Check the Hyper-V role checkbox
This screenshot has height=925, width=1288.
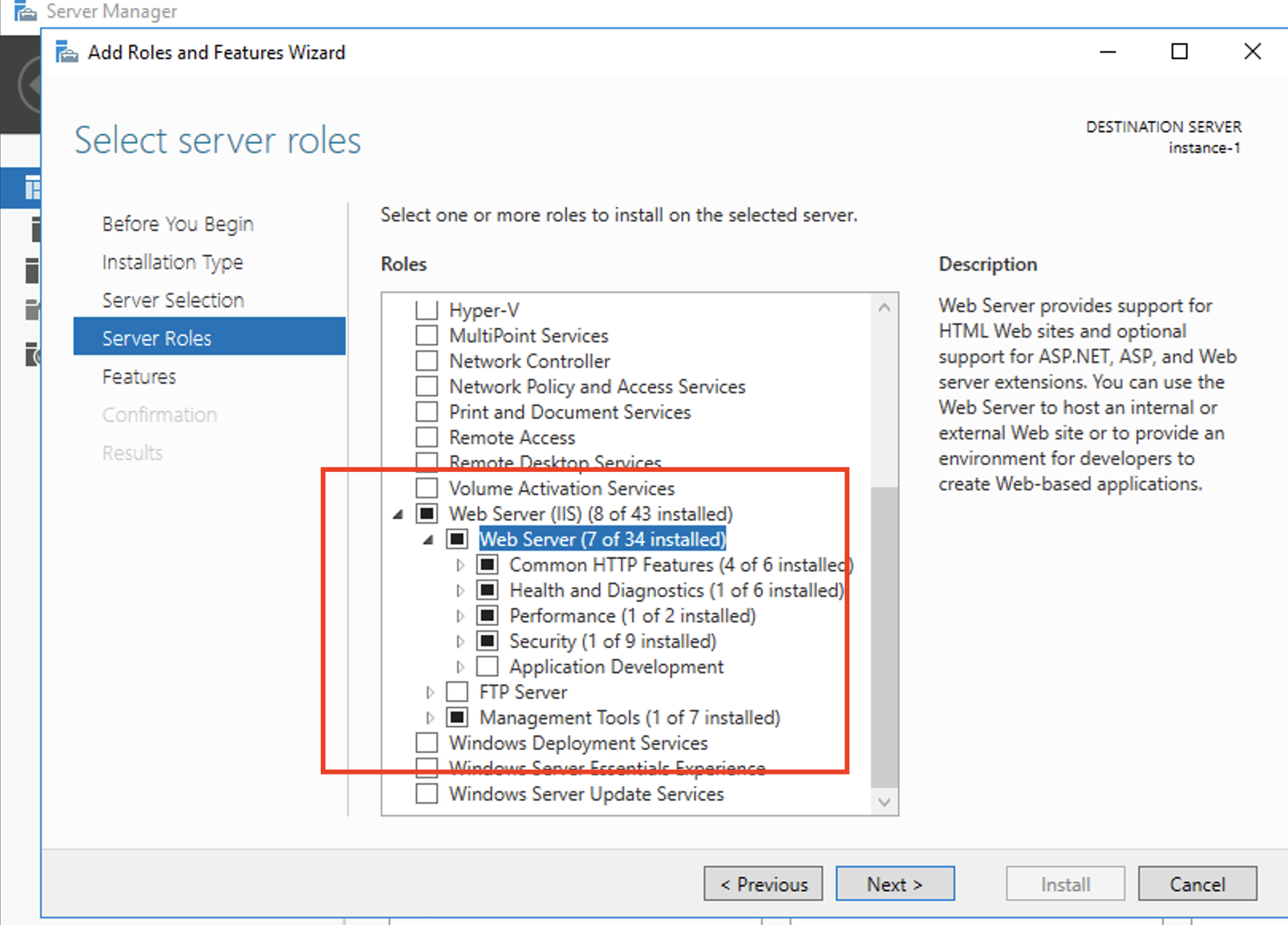pos(427,310)
